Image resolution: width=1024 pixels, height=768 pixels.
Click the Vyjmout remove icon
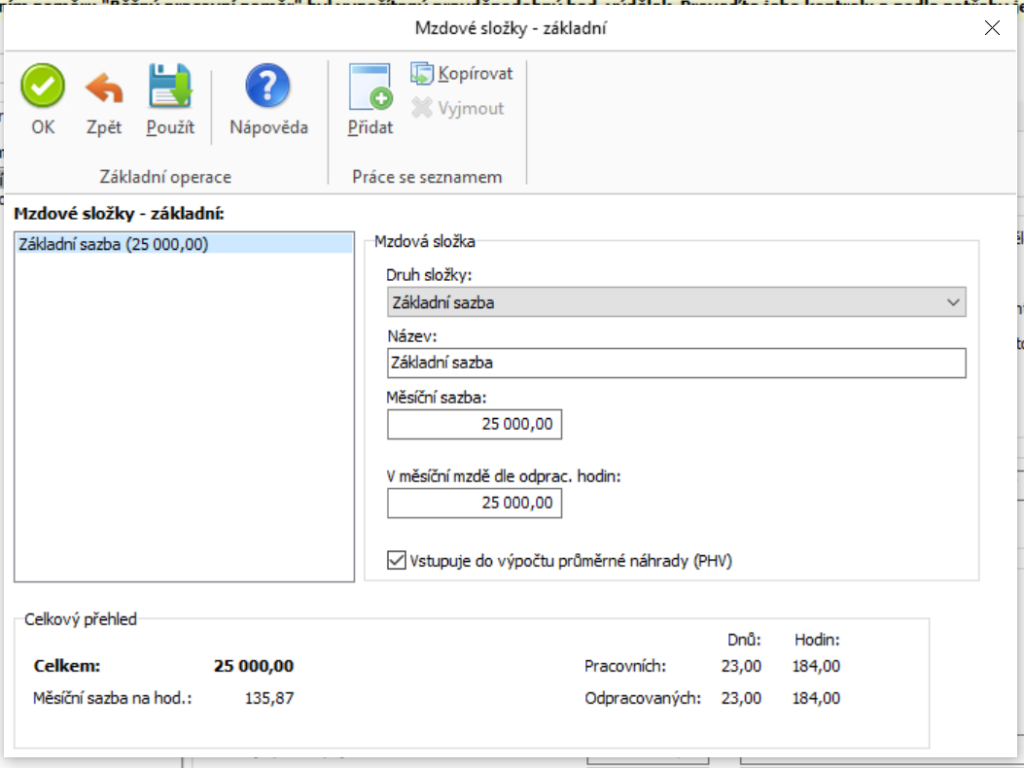point(423,108)
